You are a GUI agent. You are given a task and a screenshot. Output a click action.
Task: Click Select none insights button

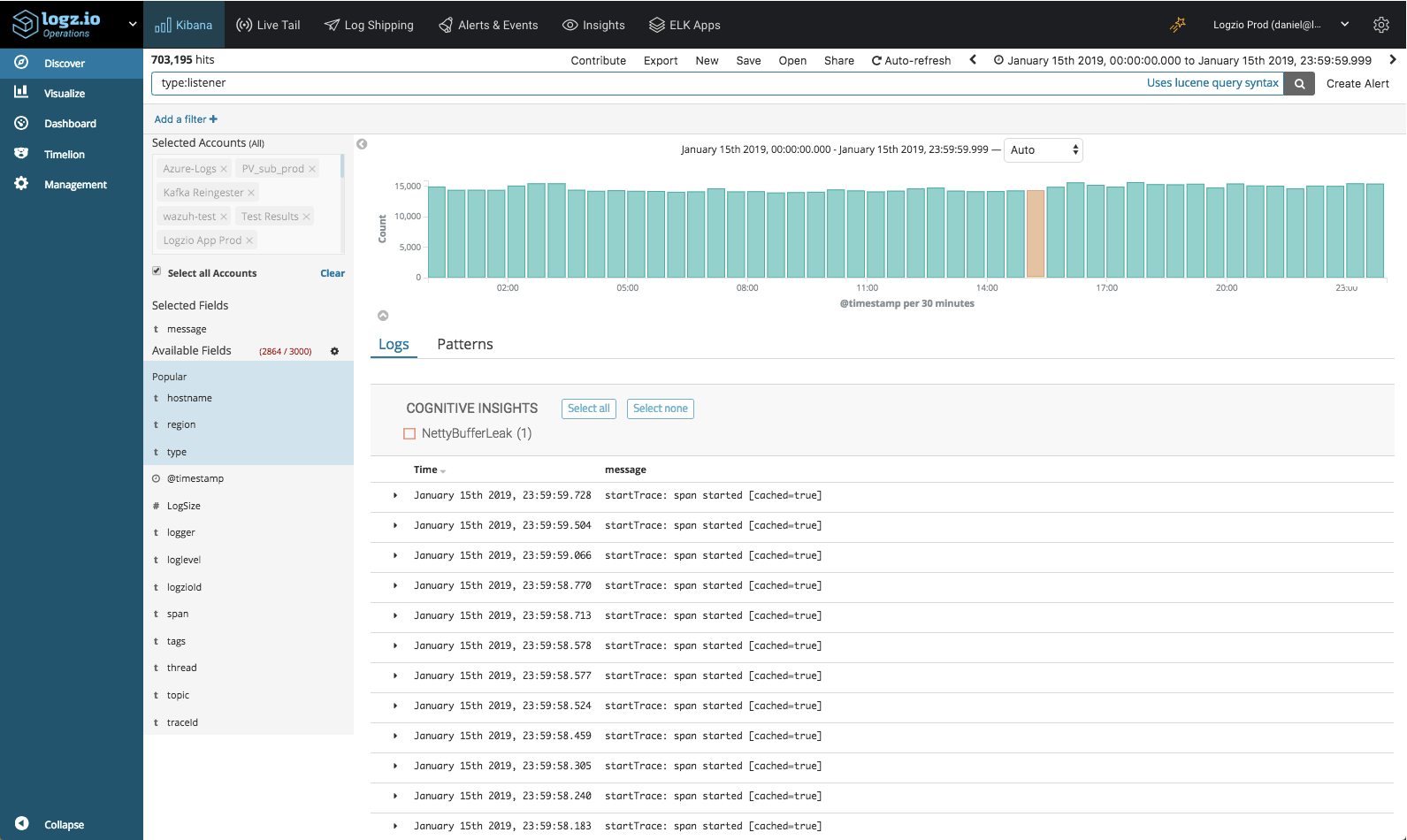pyautogui.click(x=661, y=409)
